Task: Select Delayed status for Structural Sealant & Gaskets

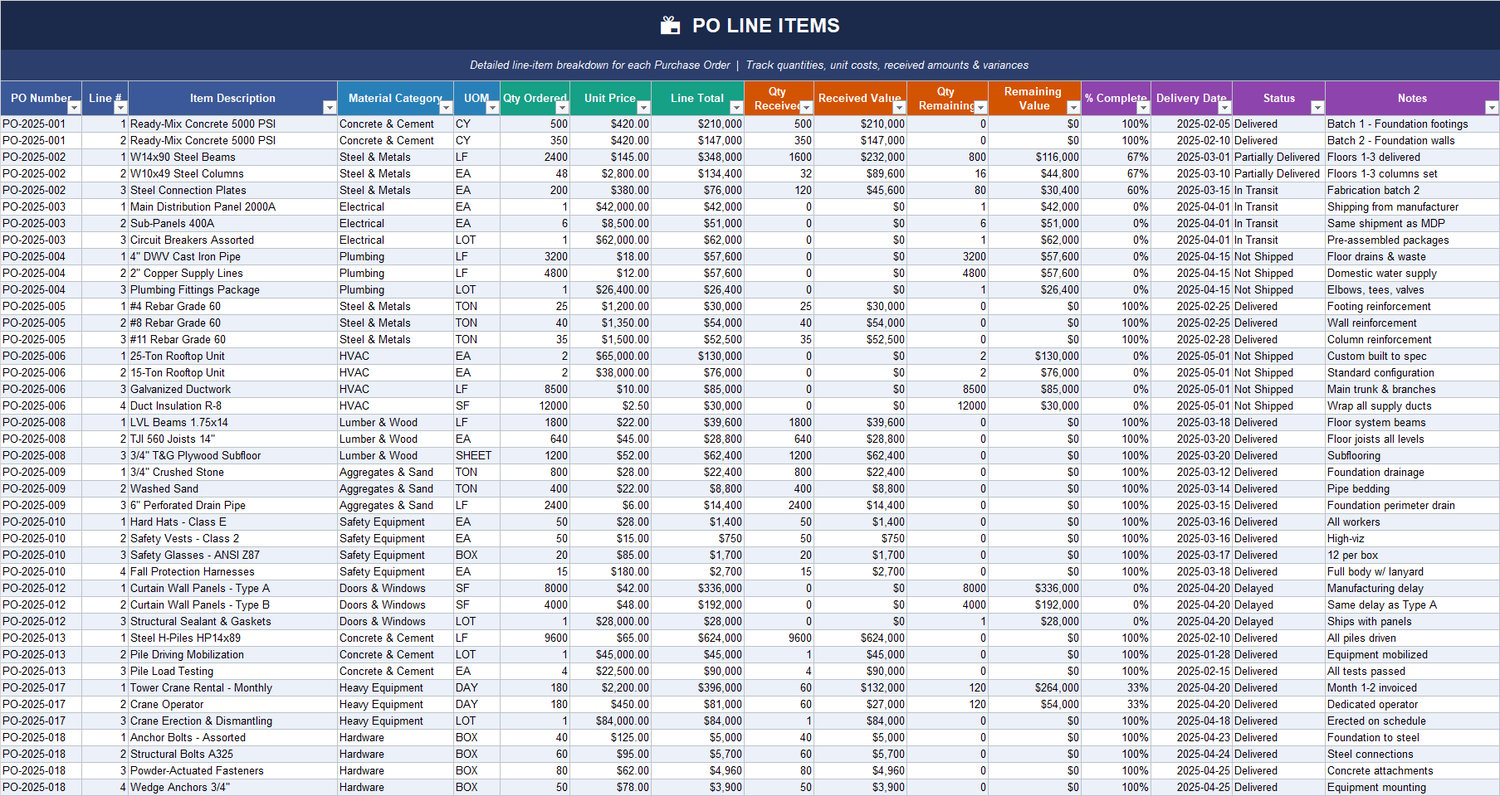Action: click(1279, 621)
